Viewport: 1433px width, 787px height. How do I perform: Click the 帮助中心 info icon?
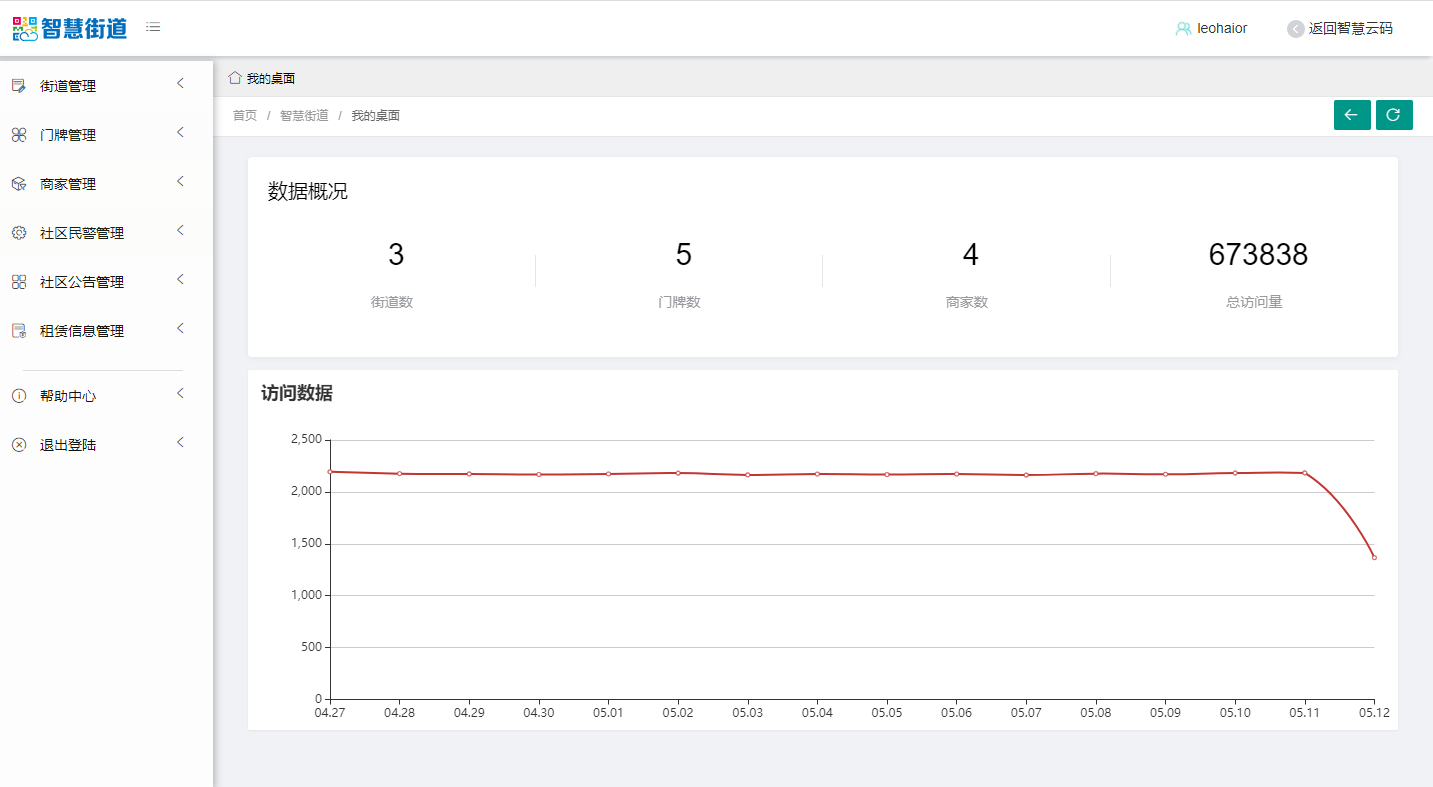pos(18,396)
